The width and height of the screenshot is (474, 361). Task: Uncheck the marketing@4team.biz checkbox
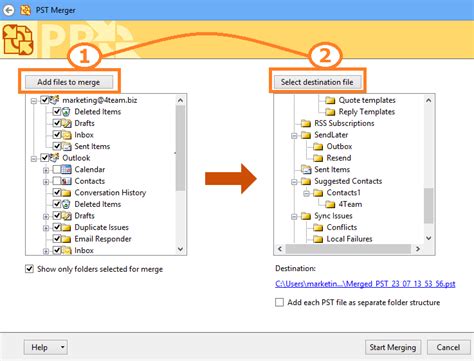coord(44,100)
